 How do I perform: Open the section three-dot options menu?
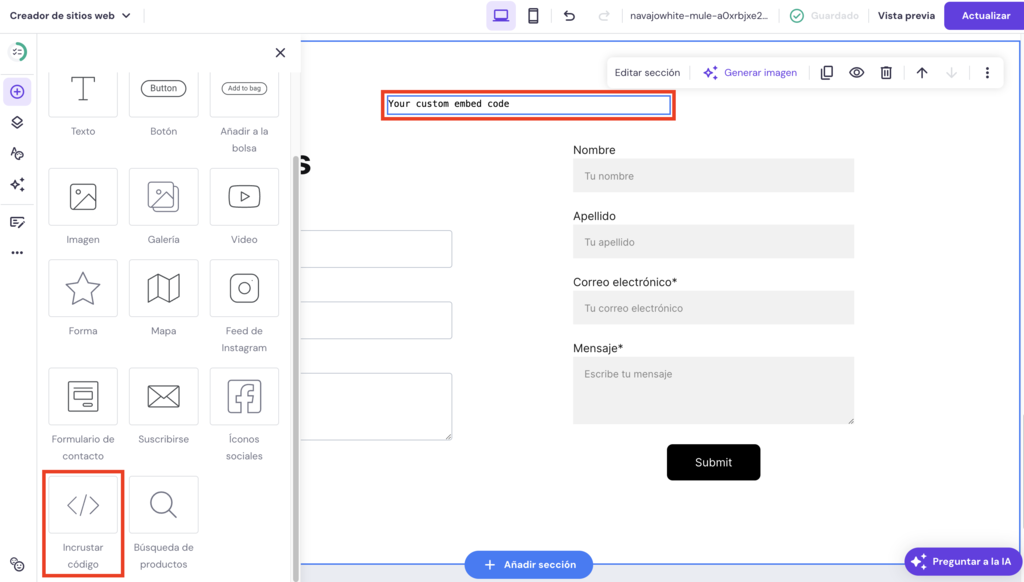pos(987,72)
